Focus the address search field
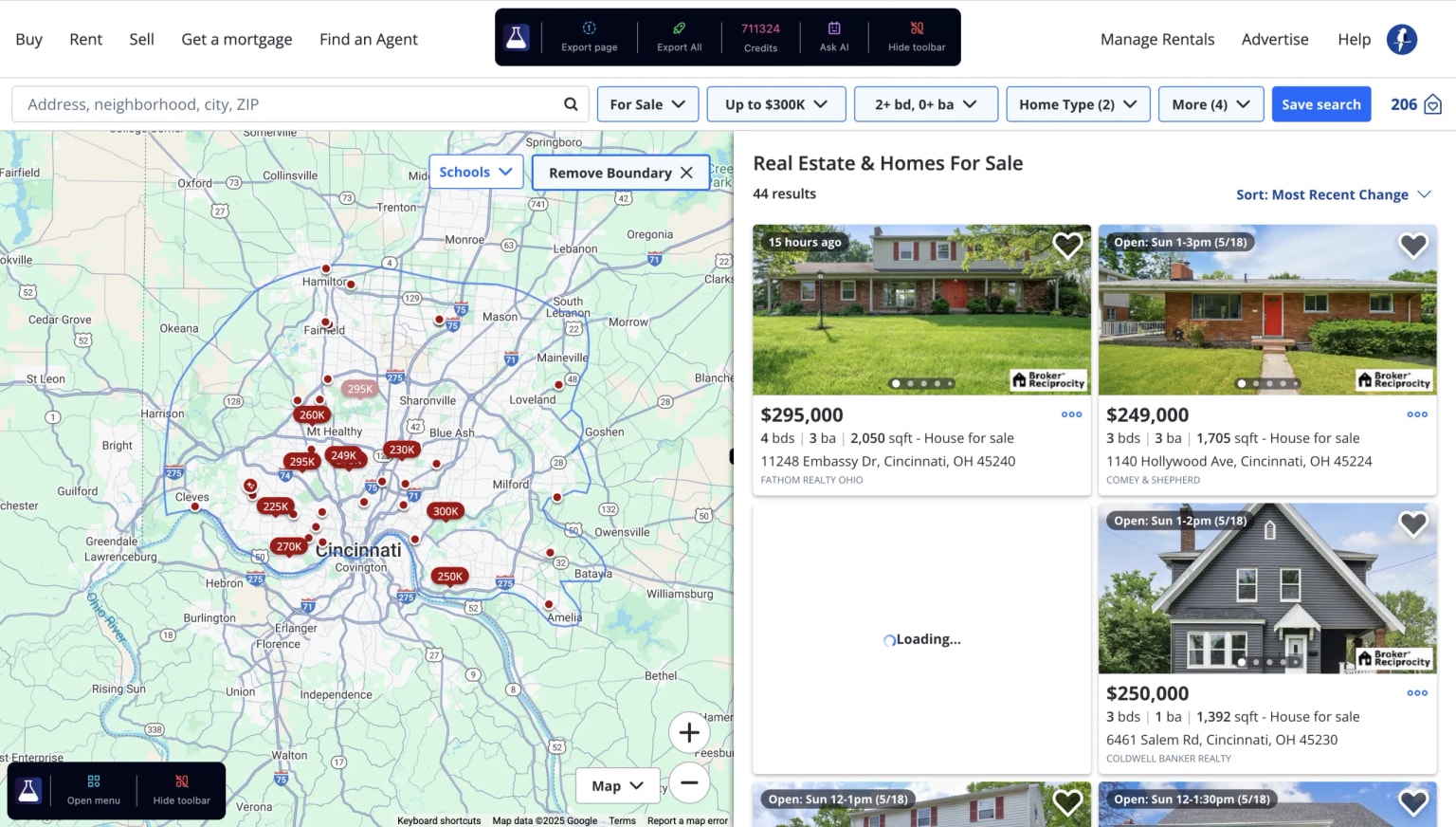This screenshot has width=1456, height=827. 284,104
